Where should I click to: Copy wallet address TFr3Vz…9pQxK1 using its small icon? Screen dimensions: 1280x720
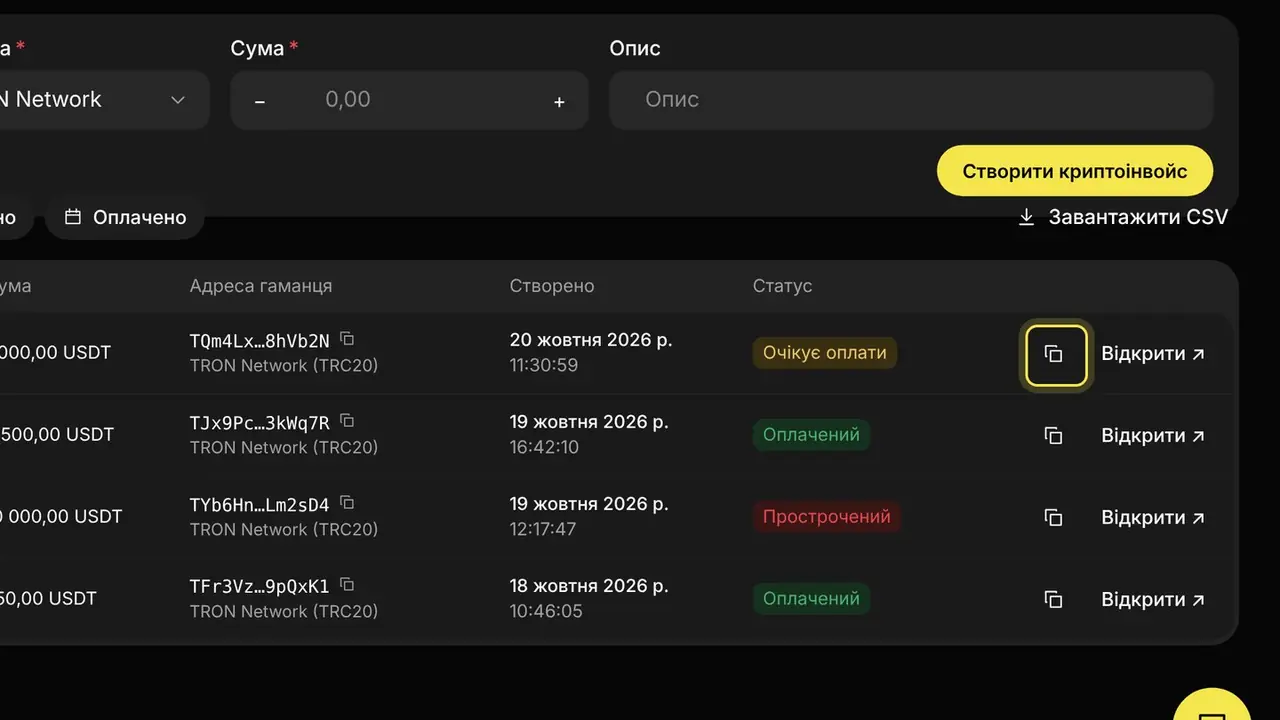[x=347, y=584]
